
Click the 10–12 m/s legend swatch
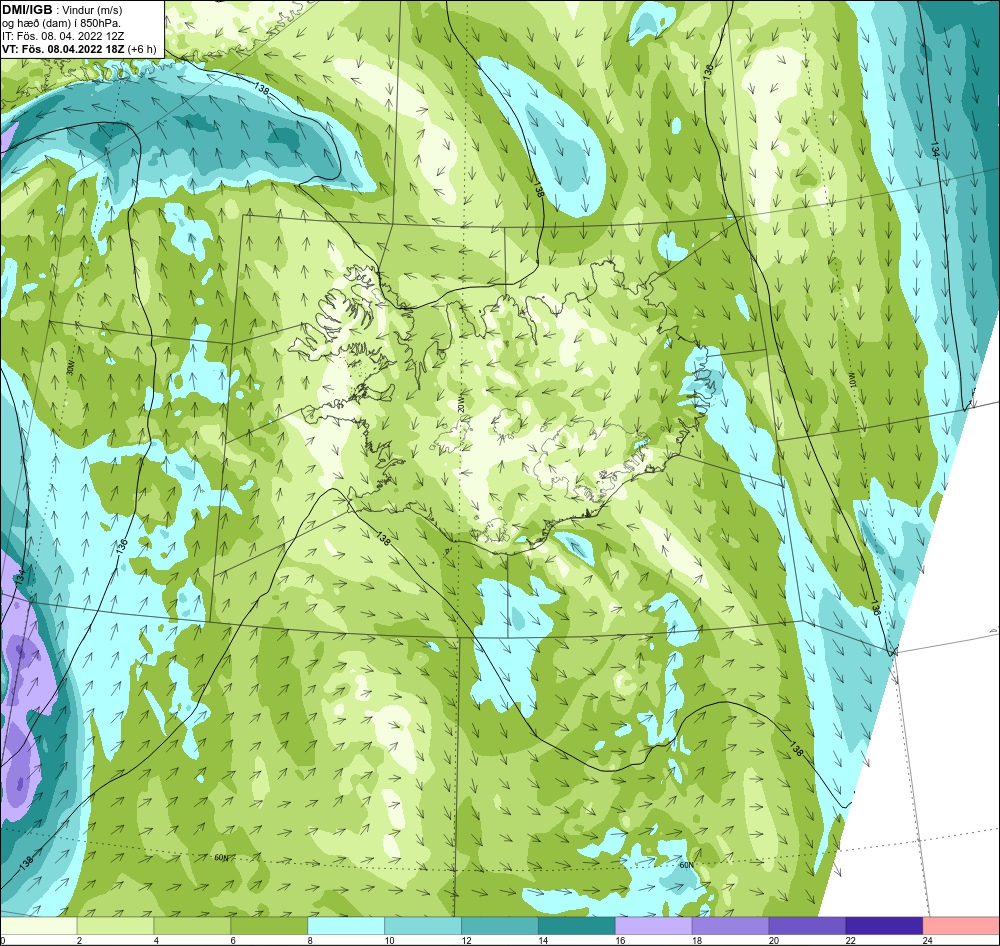[x=423, y=926]
